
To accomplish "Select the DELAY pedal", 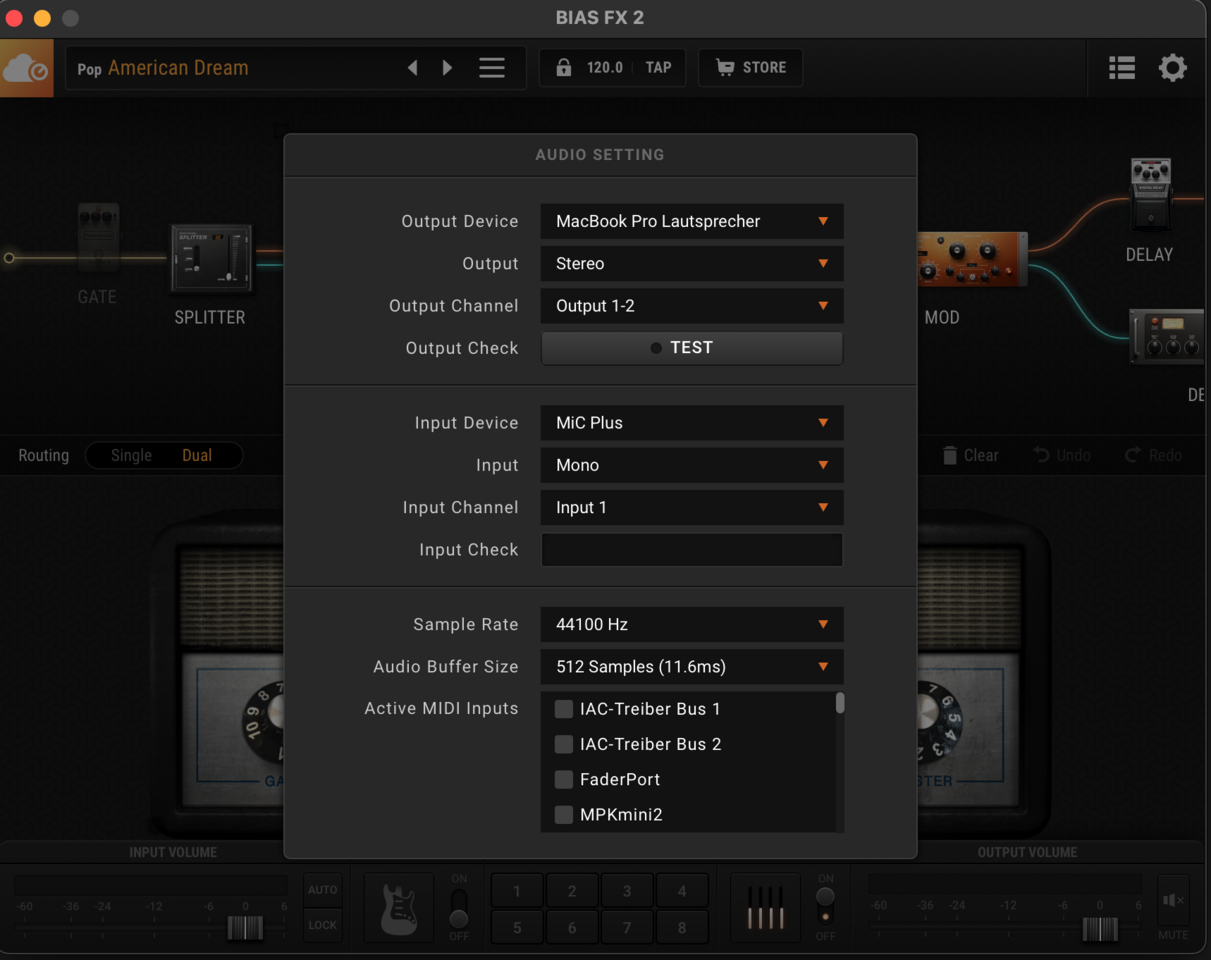I will (x=1150, y=195).
